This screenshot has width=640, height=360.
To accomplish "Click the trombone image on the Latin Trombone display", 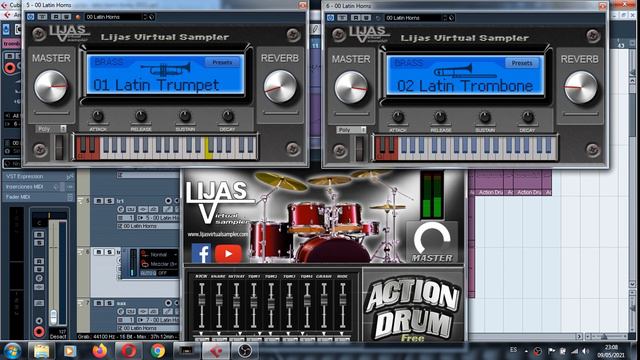I will click(x=465, y=71).
